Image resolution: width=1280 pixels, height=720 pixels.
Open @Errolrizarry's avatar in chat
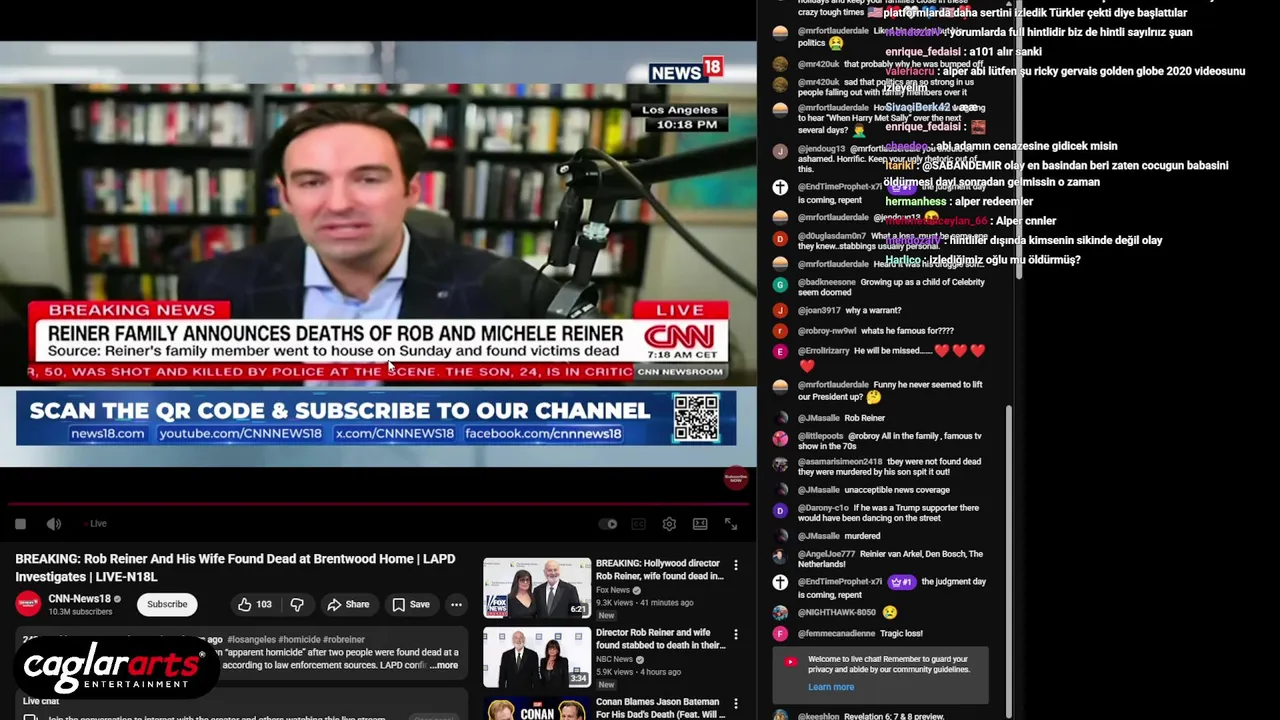[780, 352]
